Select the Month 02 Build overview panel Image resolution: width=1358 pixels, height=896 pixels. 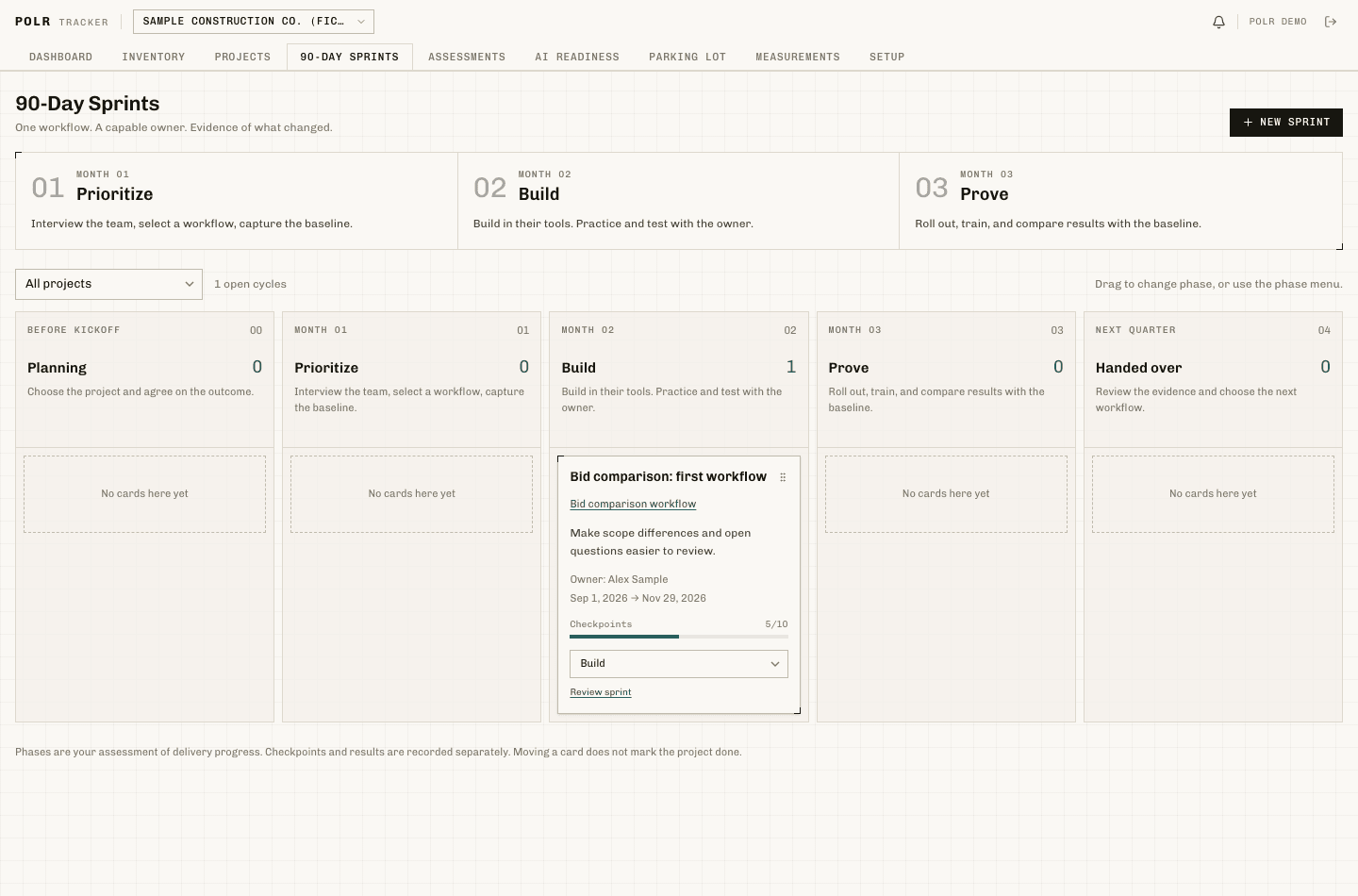[679, 201]
